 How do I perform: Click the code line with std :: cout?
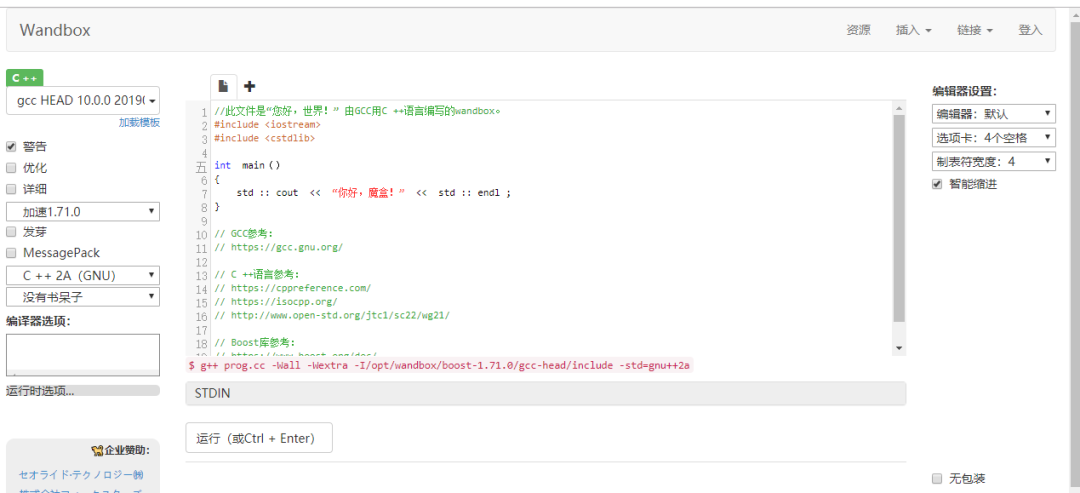(373, 193)
